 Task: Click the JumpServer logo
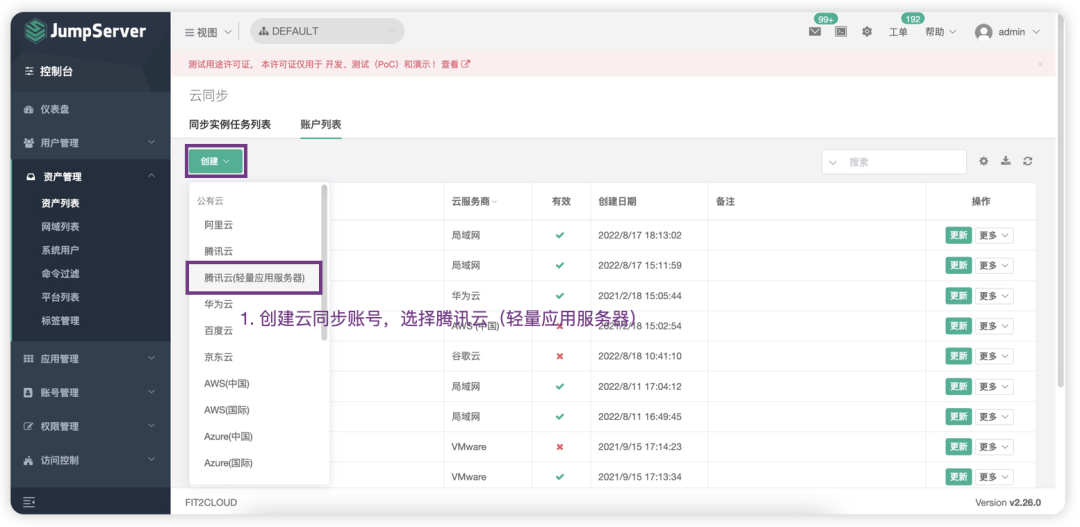pos(85,31)
